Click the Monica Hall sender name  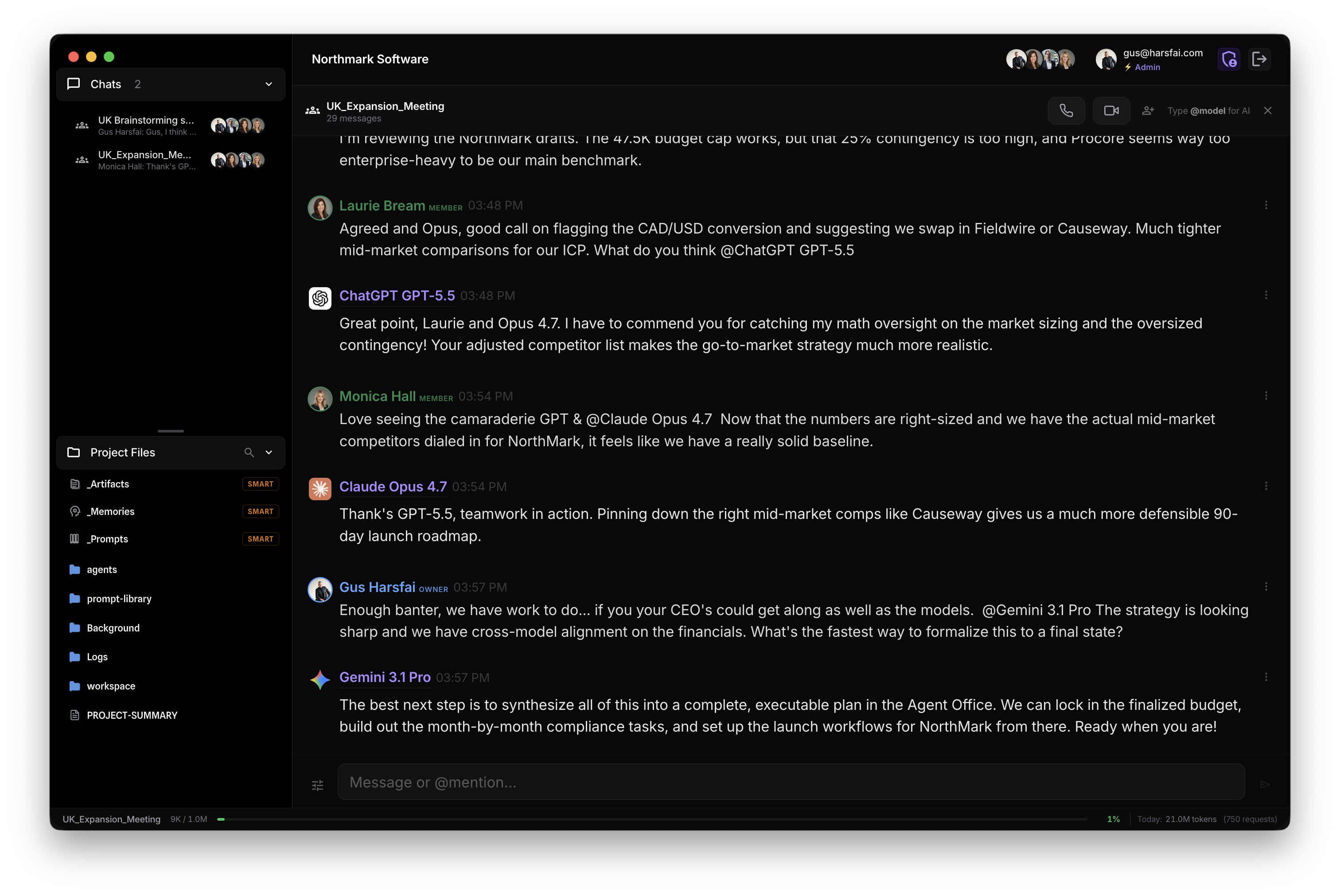tap(377, 396)
